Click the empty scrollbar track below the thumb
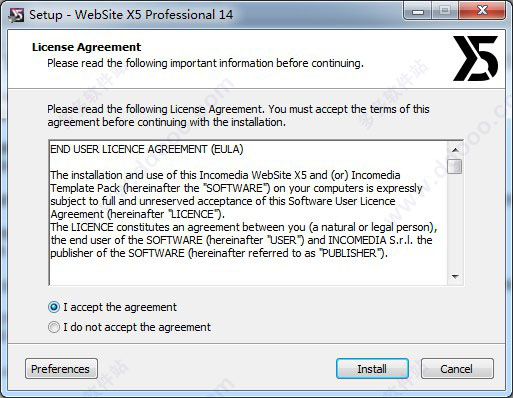The height and width of the screenshot is (398, 513). [455, 222]
